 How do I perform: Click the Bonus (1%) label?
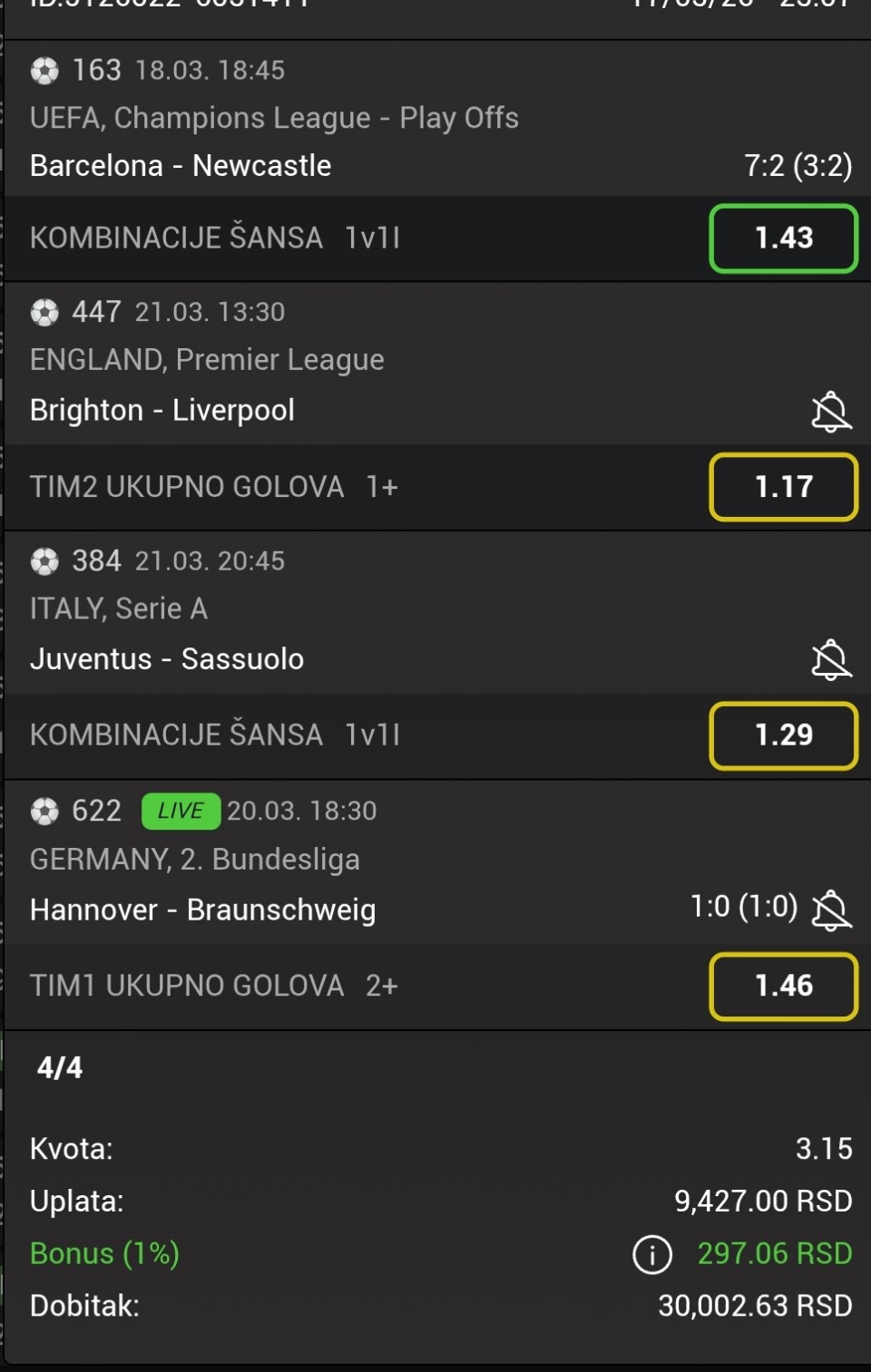tap(104, 1253)
